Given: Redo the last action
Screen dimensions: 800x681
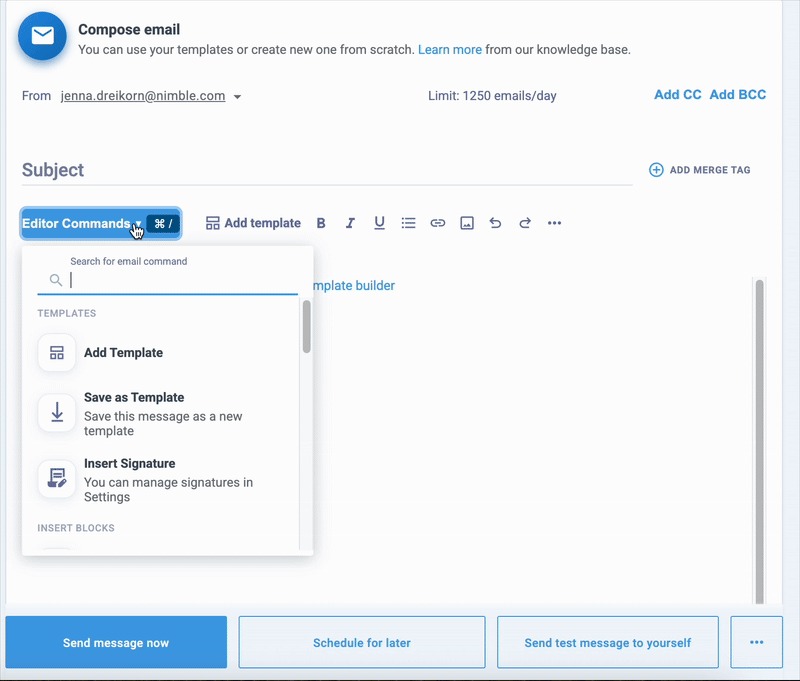Looking at the screenshot, I should tap(525, 223).
